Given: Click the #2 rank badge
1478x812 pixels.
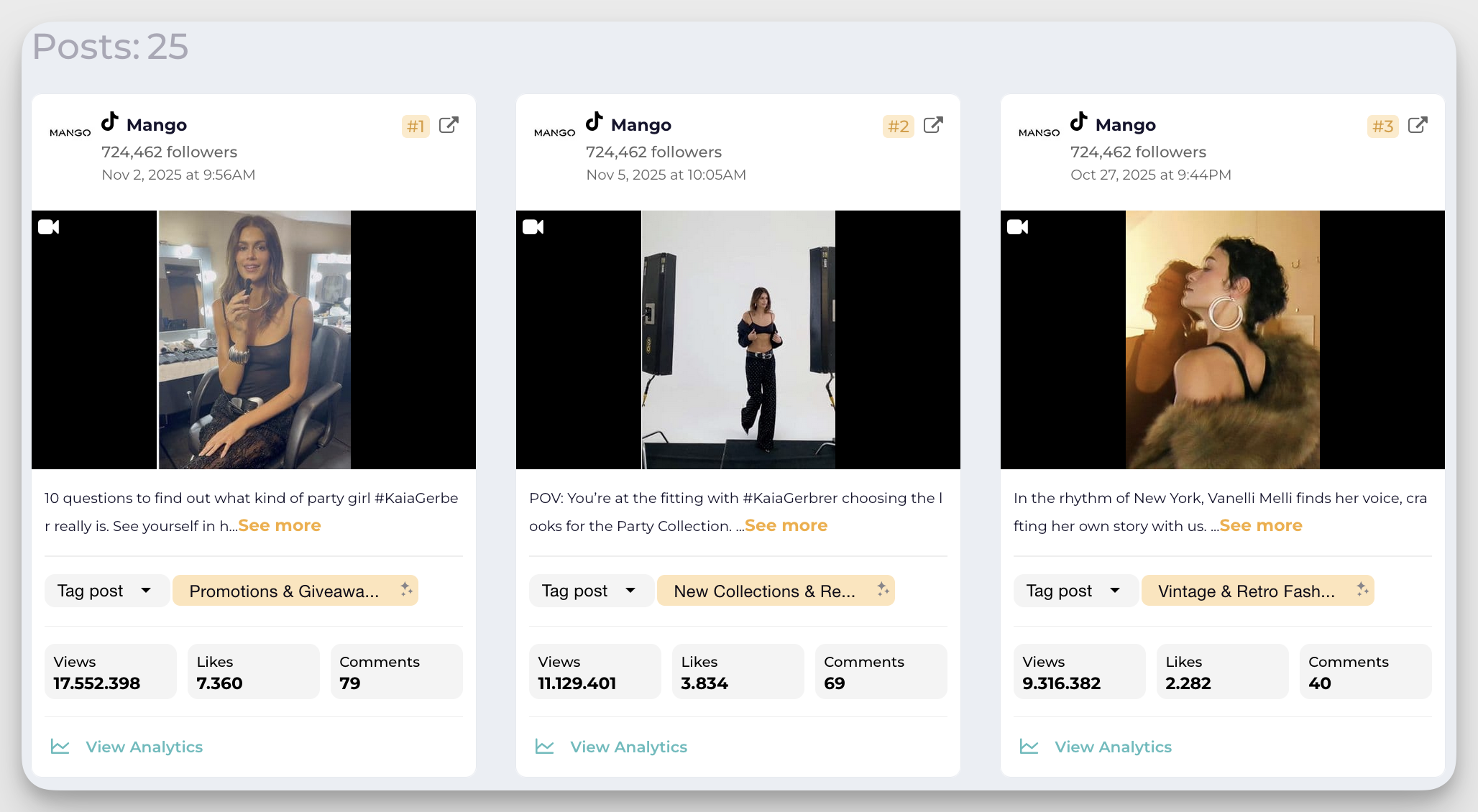Looking at the screenshot, I should [898, 126].
